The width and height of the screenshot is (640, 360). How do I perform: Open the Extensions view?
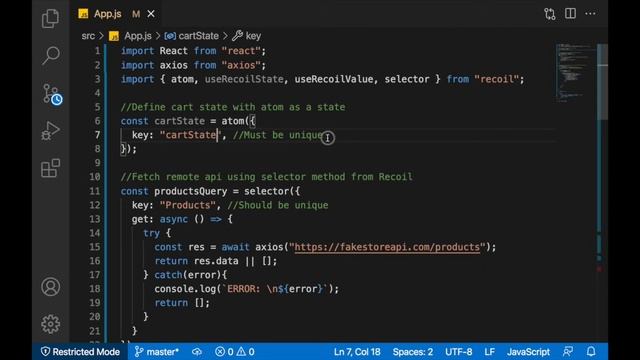tap(51, 168)
